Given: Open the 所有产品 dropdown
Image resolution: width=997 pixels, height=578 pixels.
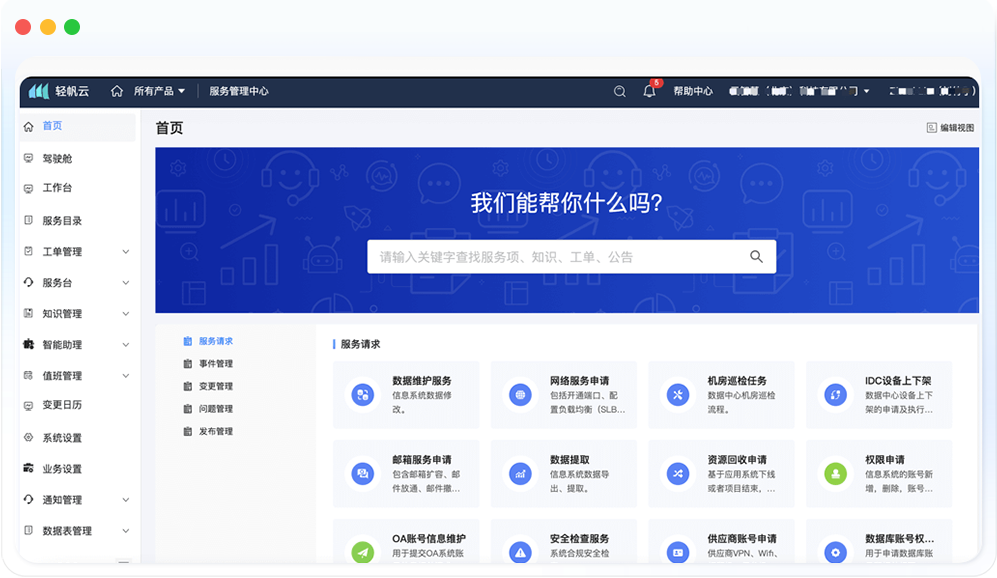Looking at the screenshot, I should point(160,91).
